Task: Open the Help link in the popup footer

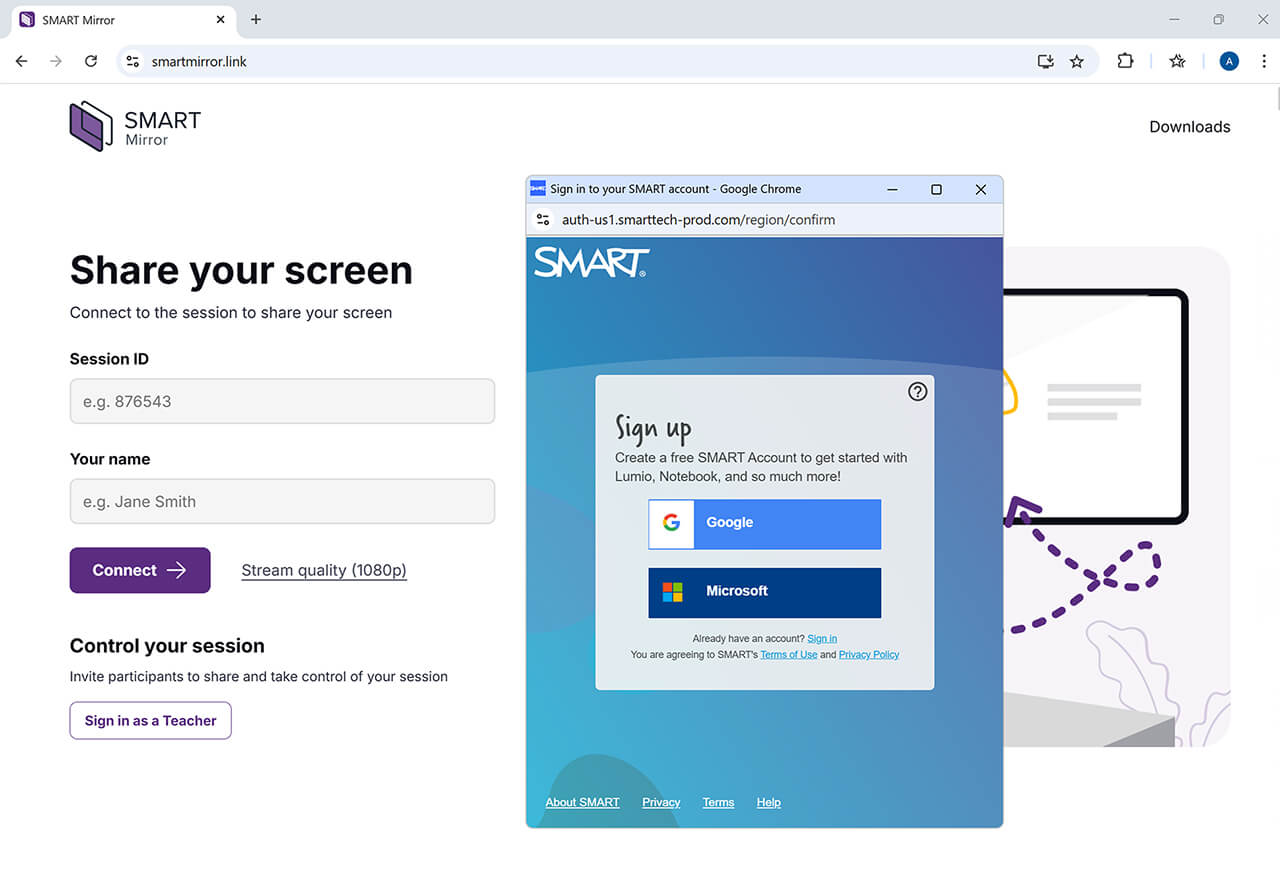Action: 768,802
